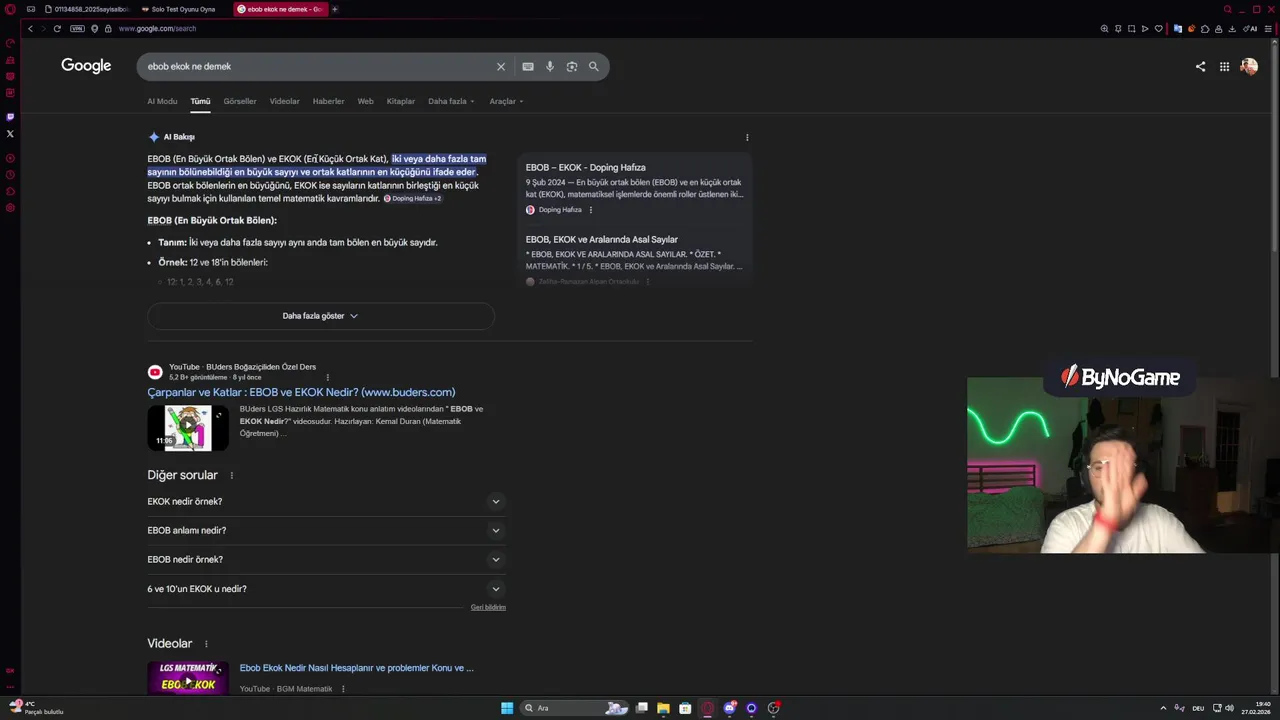The height and width of the screenshot is (720, 1280).
Task: Open a new browser tab with plus
Action: click(335, 9)
